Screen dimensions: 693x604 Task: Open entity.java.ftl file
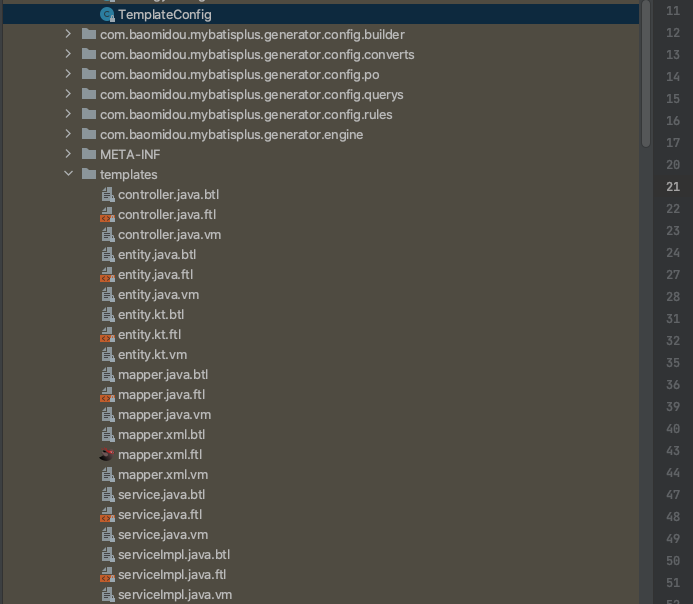click(x=156, y=275)
